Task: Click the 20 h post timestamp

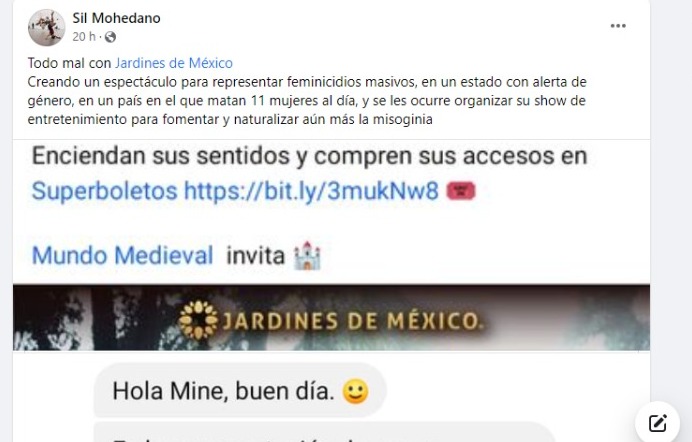Action: pyautogui.click(x=84, y=37)
